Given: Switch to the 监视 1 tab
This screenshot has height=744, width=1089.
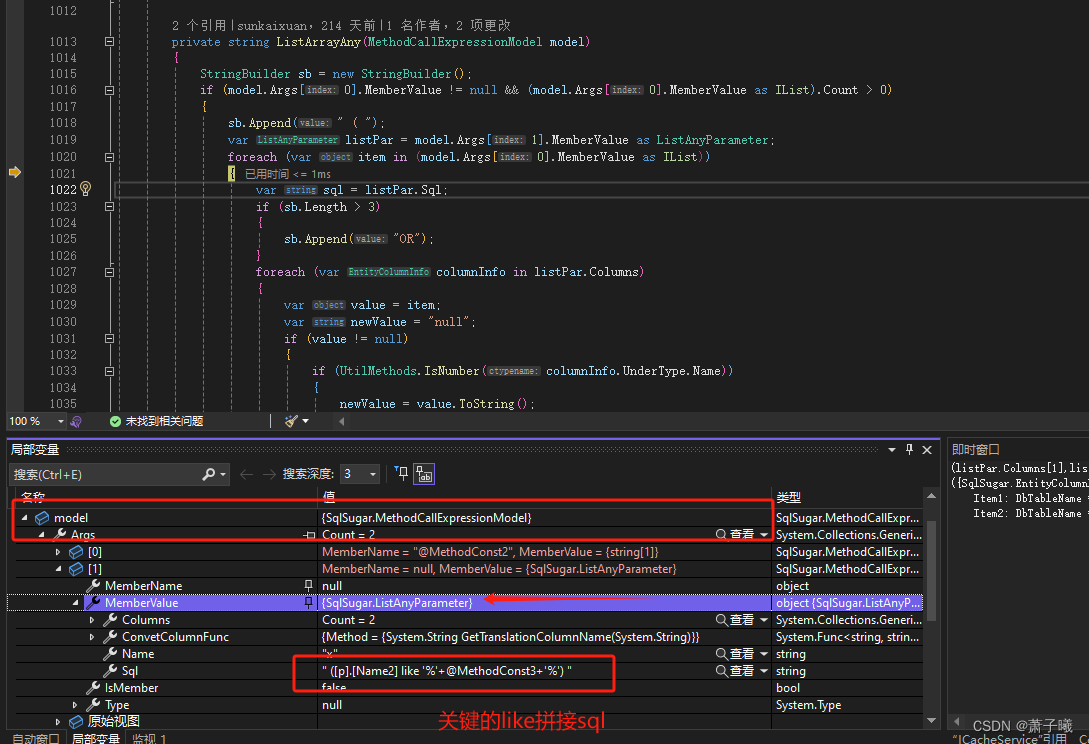Looking at the screenshot, I should 149,738.
